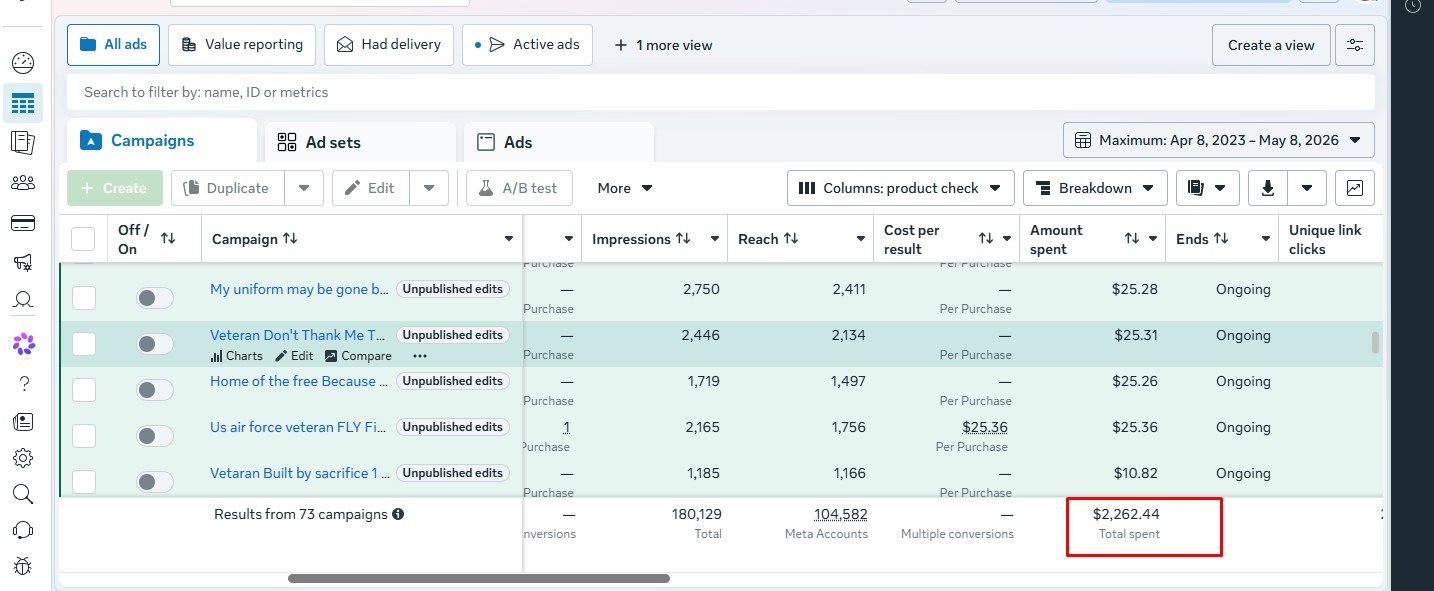Image resolution: width=1434 pixels, height=591 pixels.
Task: Click the billing card icon in sidebar
Action: (22, 223)
